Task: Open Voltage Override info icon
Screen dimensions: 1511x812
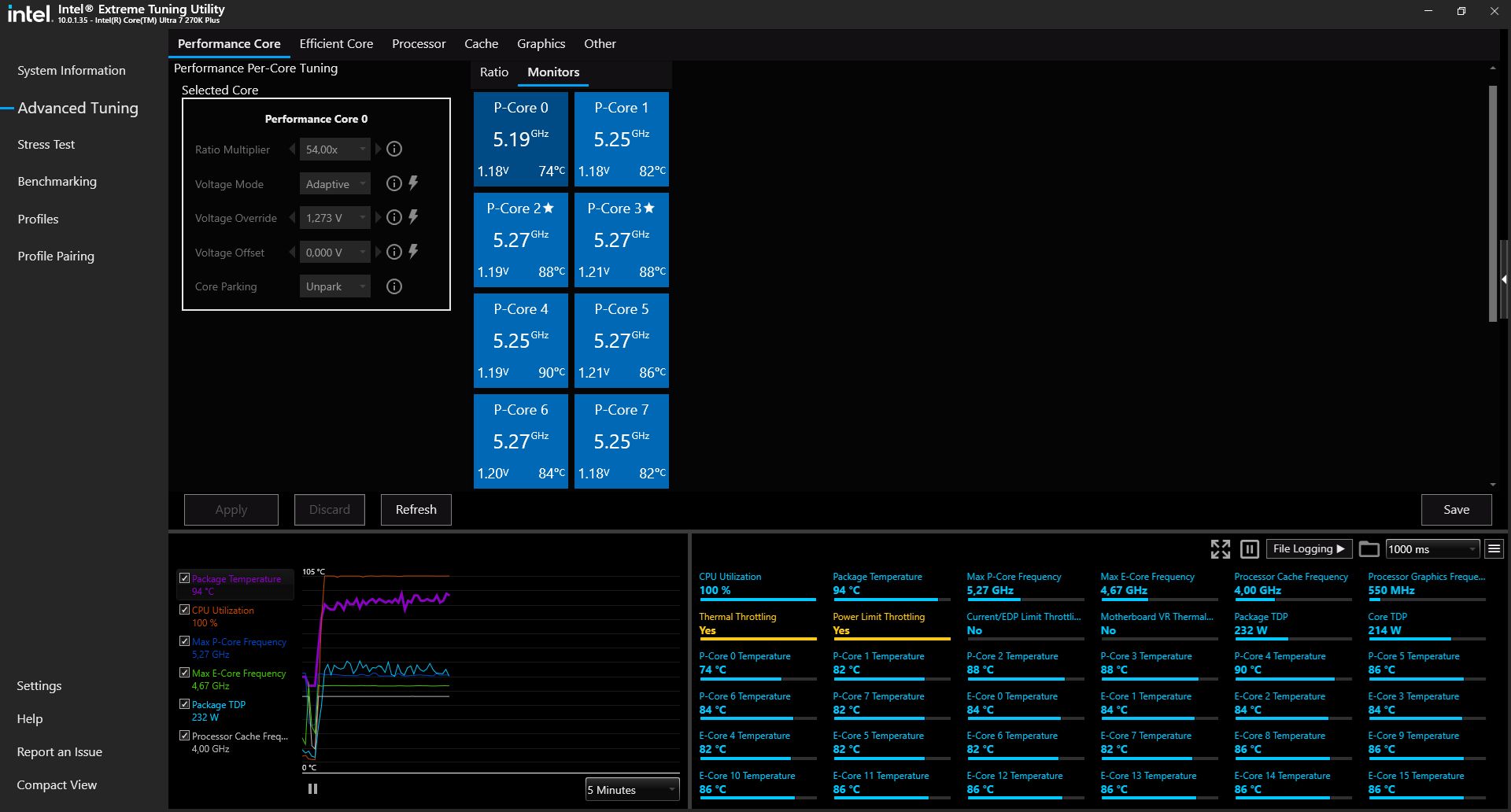Action: pyautogui.click(x=394, y=217)
